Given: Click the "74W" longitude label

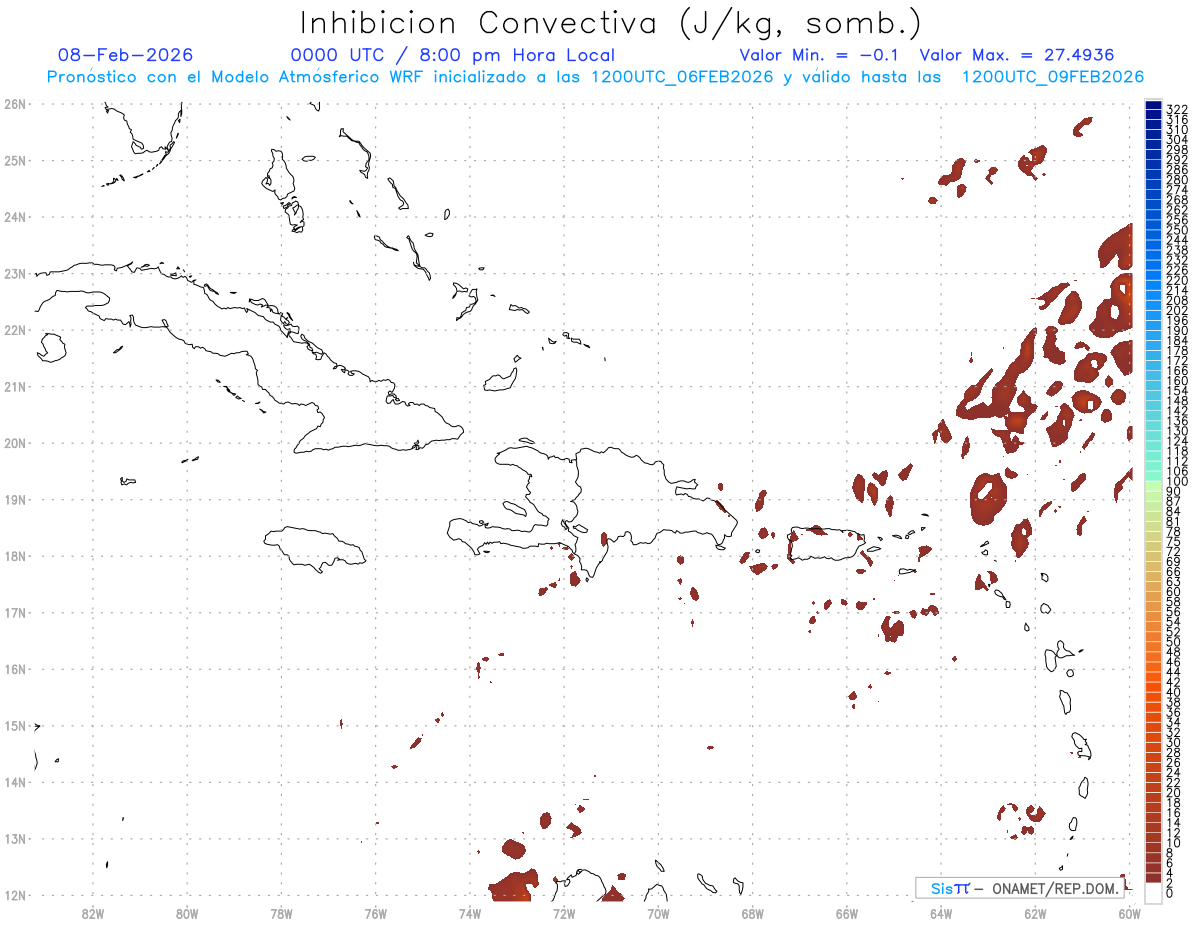Looking at the screenshot, I should pyautogui.click(x=470, y=912).
